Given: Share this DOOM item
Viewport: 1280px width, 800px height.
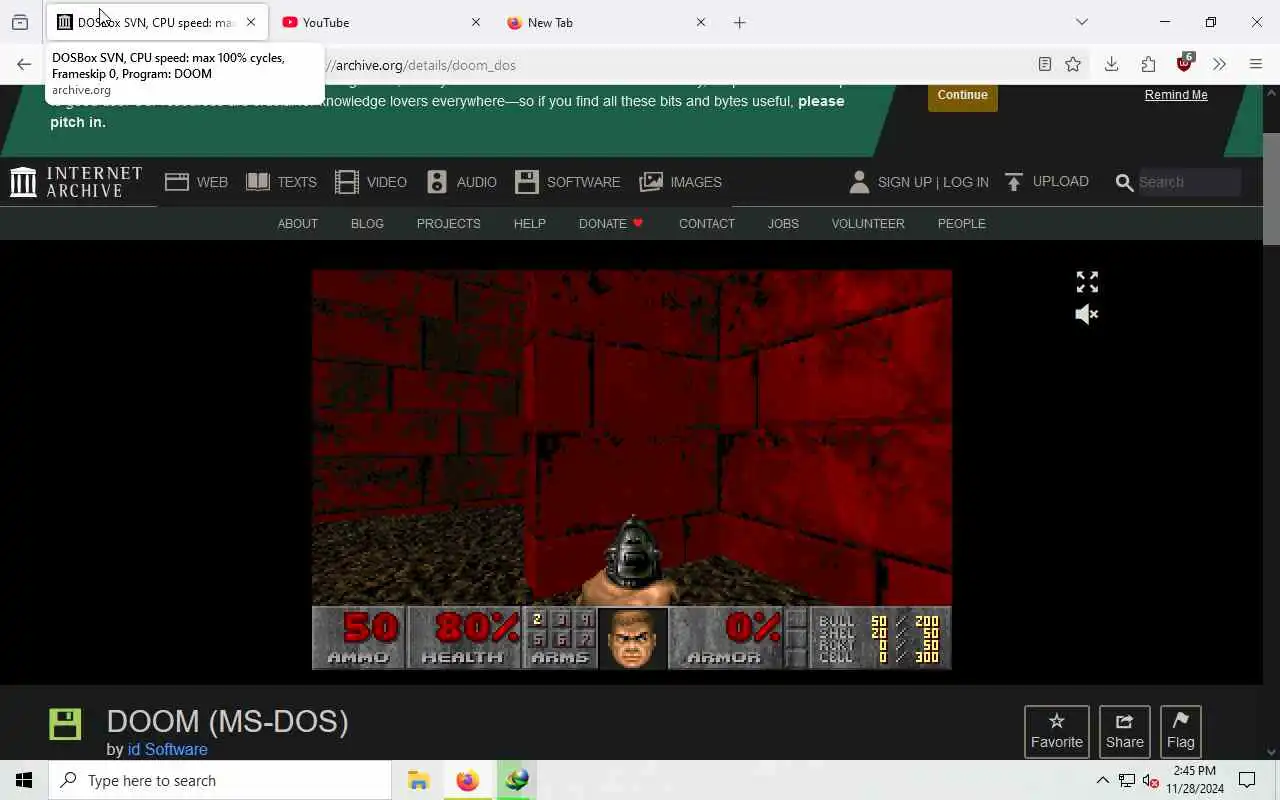Looking at the screenshot, I should click(1125, 732).
